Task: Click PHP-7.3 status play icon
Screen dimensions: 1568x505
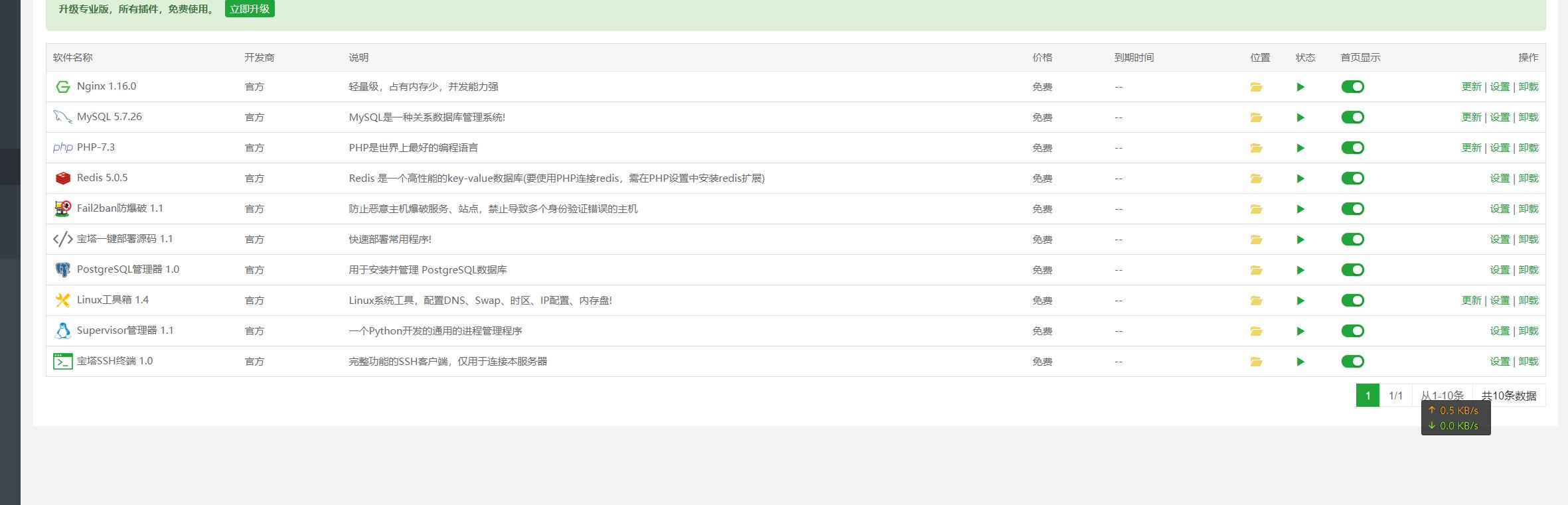Action: pos(1300,148)
